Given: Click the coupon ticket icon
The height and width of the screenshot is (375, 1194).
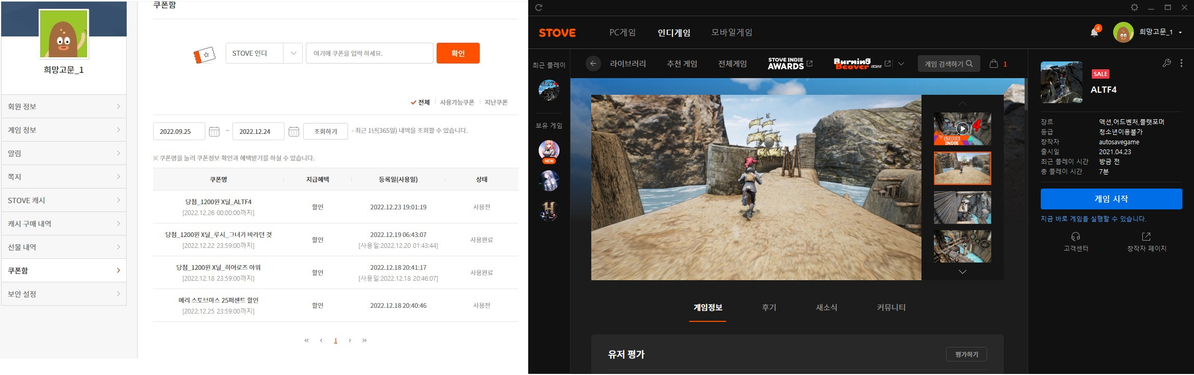Looking at the screenshot, I should click(206, 54).
